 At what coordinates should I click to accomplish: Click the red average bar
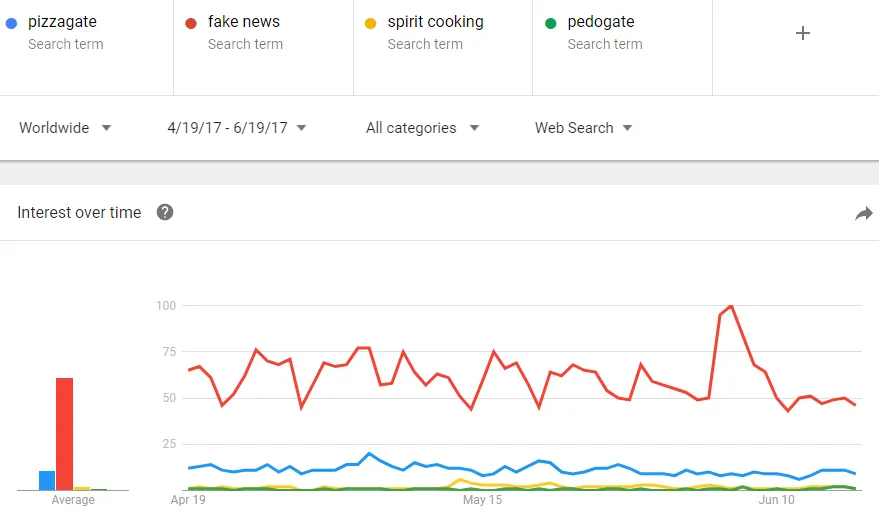65,434
